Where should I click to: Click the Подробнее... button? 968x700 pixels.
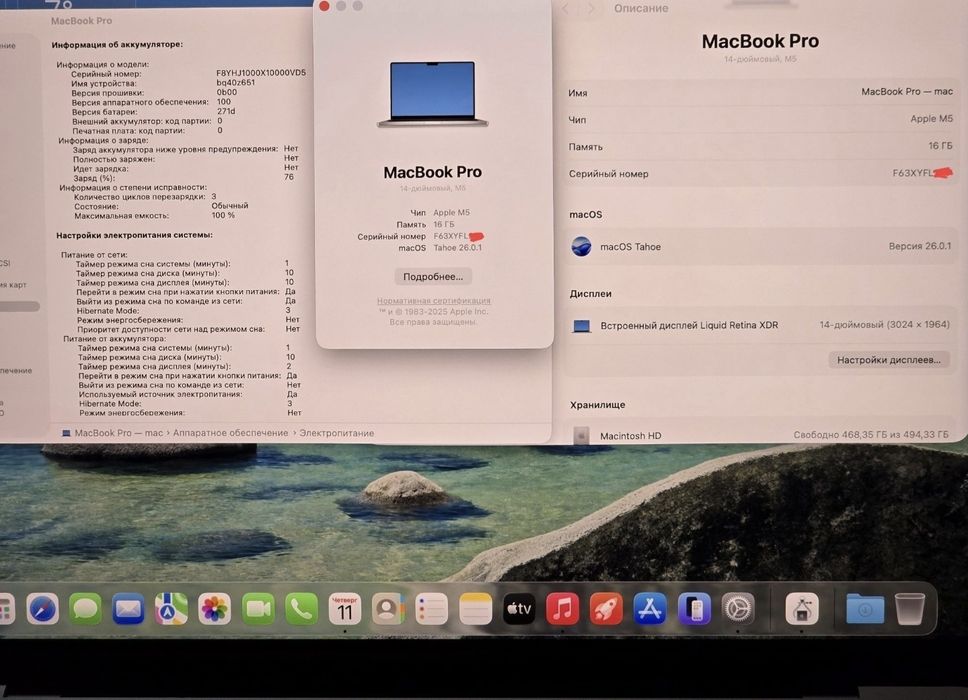pyautogui.click(x=433, y=277)
